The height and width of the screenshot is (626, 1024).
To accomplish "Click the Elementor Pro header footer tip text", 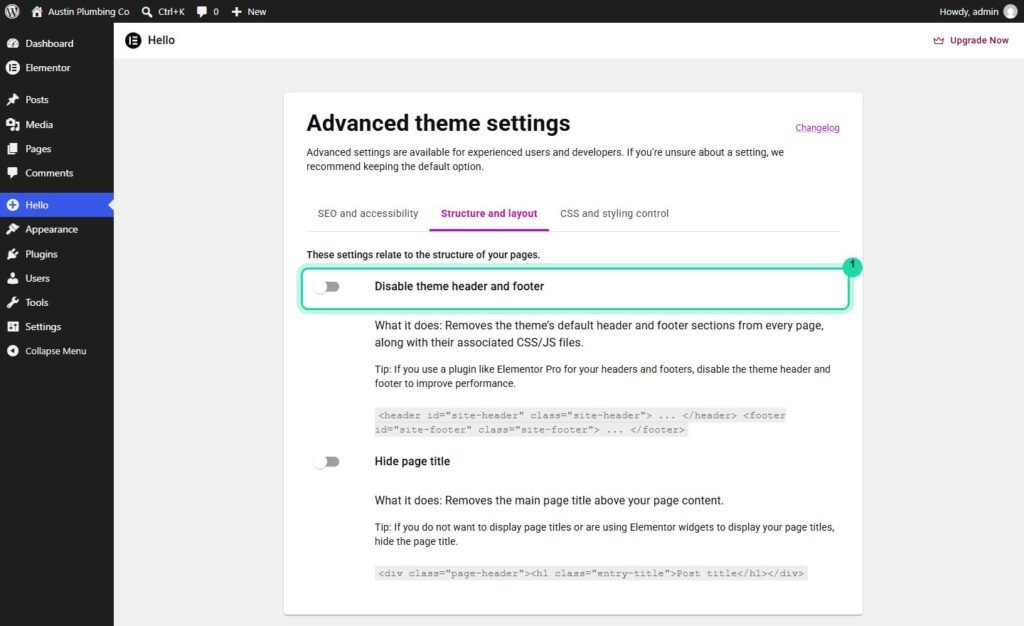I will click(x=602, y=376).
